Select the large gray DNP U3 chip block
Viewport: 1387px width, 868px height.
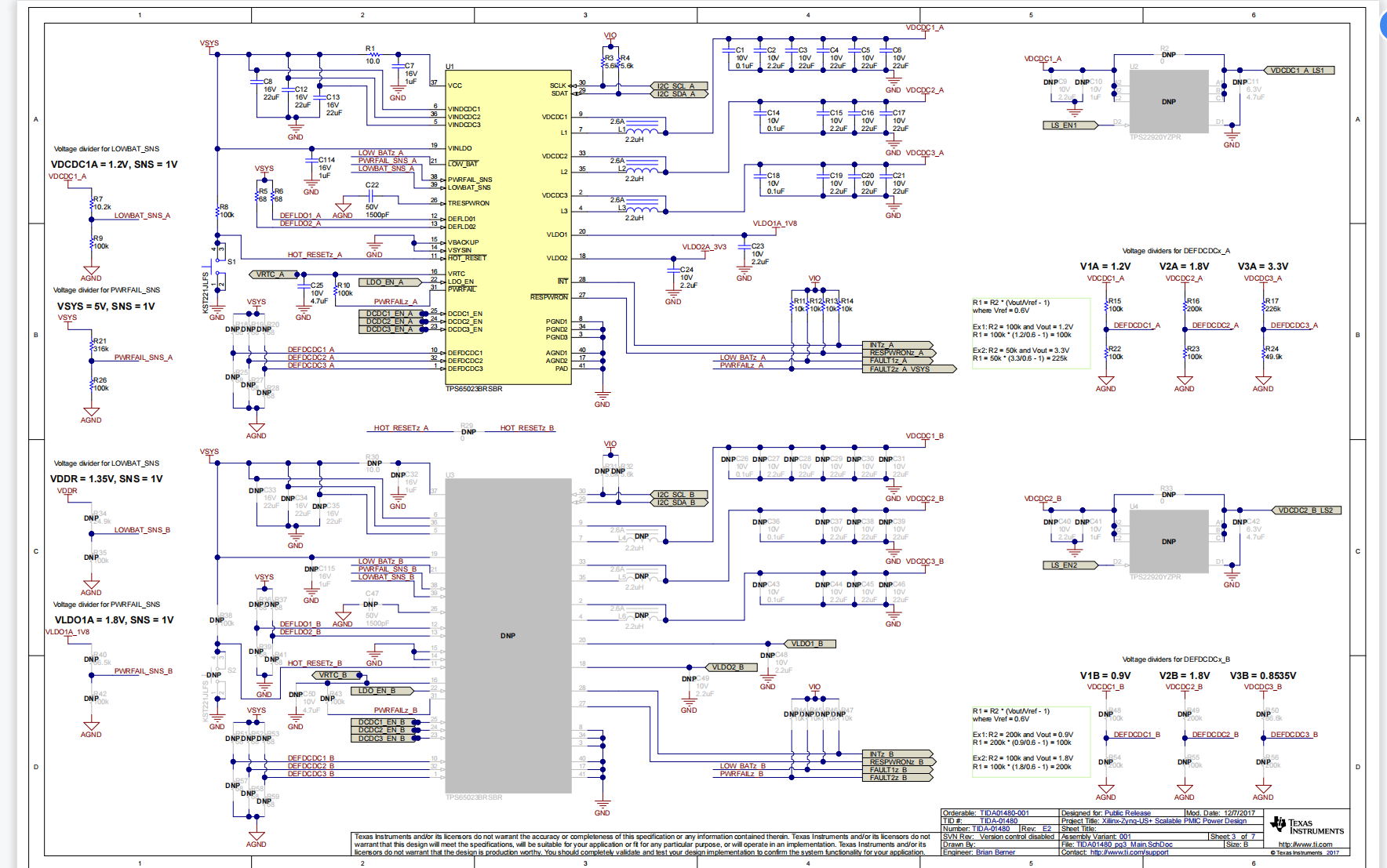(508, 635)
